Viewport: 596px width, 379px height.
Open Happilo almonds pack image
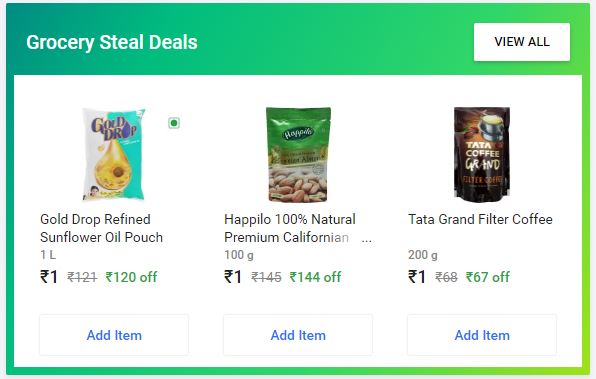click(298, 154)
